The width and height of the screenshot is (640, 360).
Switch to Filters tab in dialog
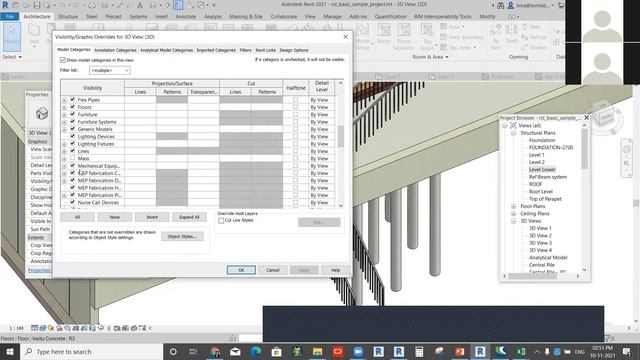(x=245, y=50)
